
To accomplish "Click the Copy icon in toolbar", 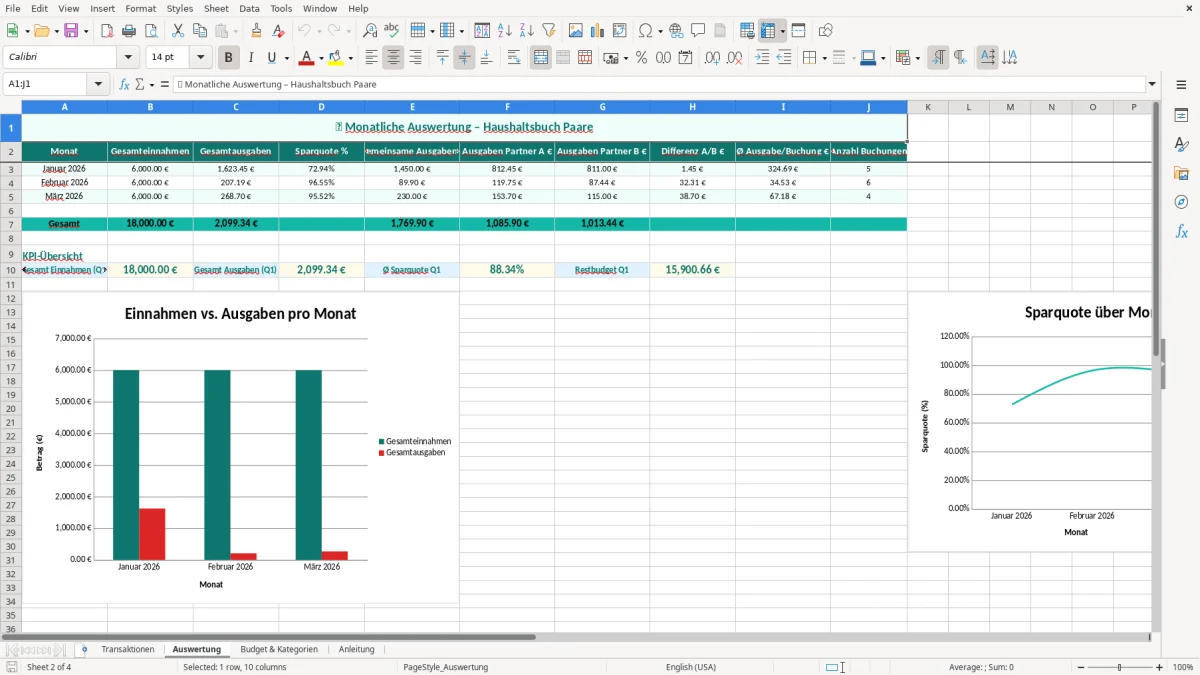I will pos(199,31).
